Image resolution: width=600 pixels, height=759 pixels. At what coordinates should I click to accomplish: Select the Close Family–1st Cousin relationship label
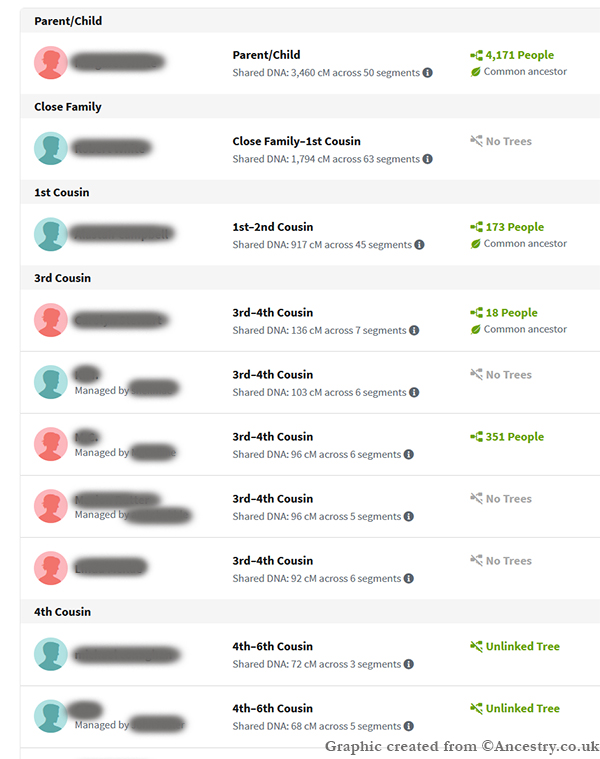(296, 141)
